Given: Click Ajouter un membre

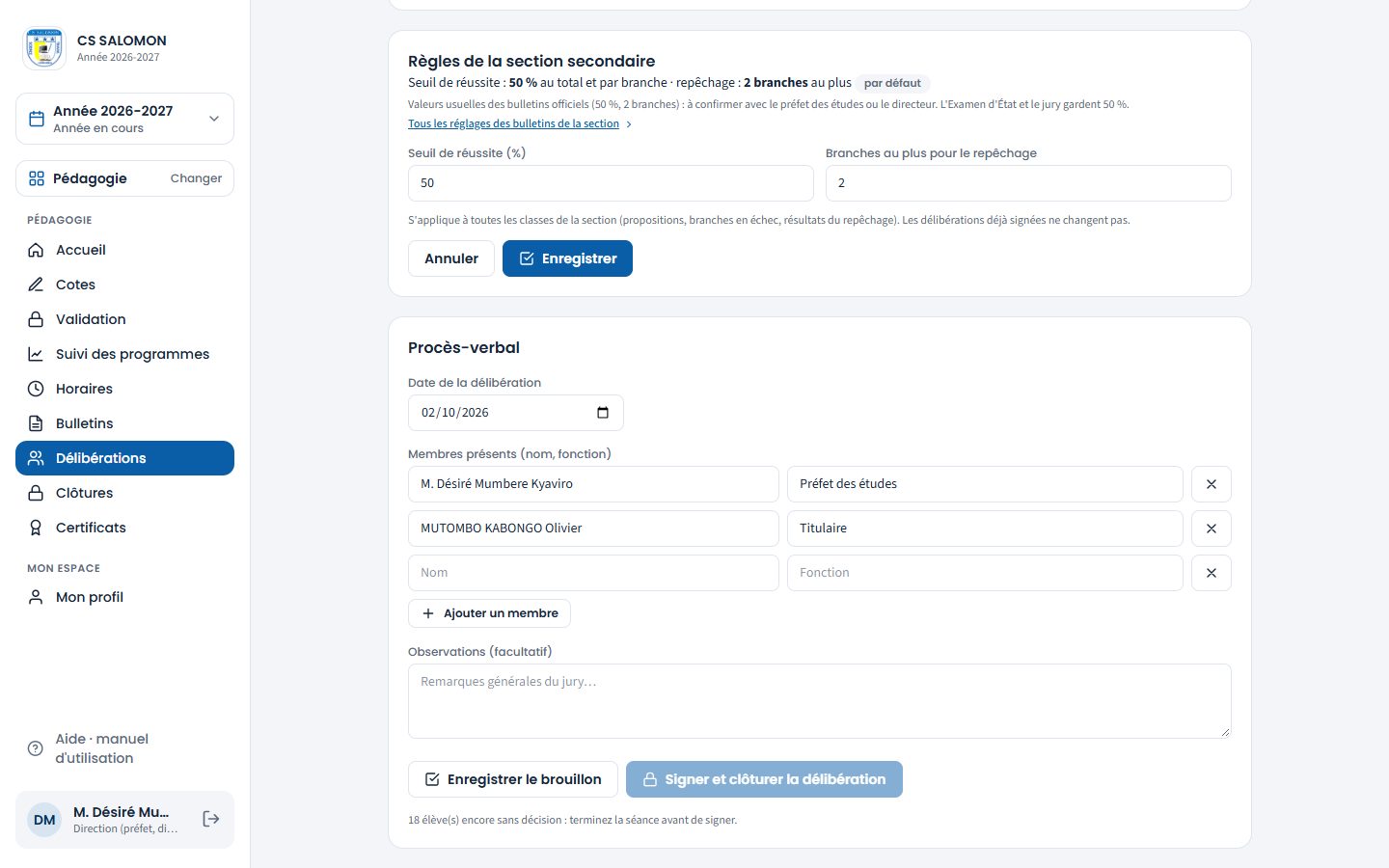Looking at the screenshot, I should coord(490,613).
